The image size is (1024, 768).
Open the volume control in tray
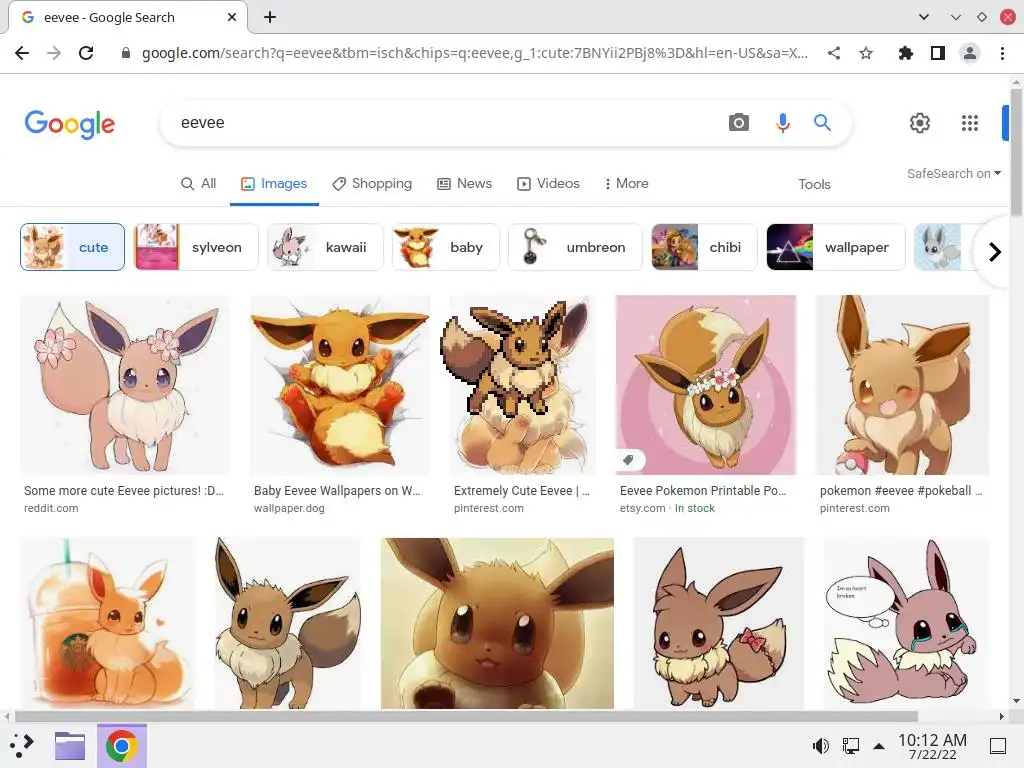(821, 745)
